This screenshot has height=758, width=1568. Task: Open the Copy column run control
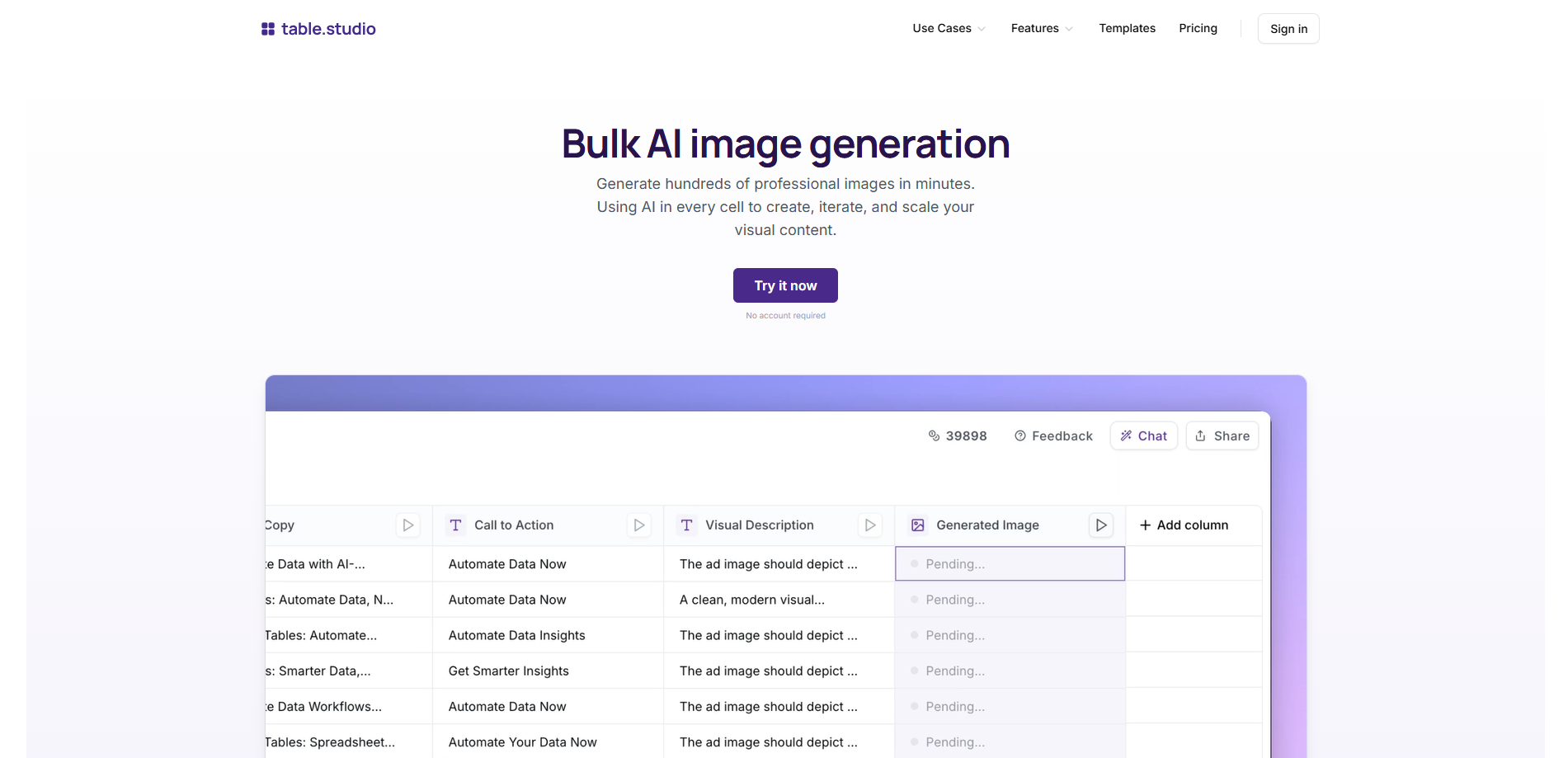point(407,525)
